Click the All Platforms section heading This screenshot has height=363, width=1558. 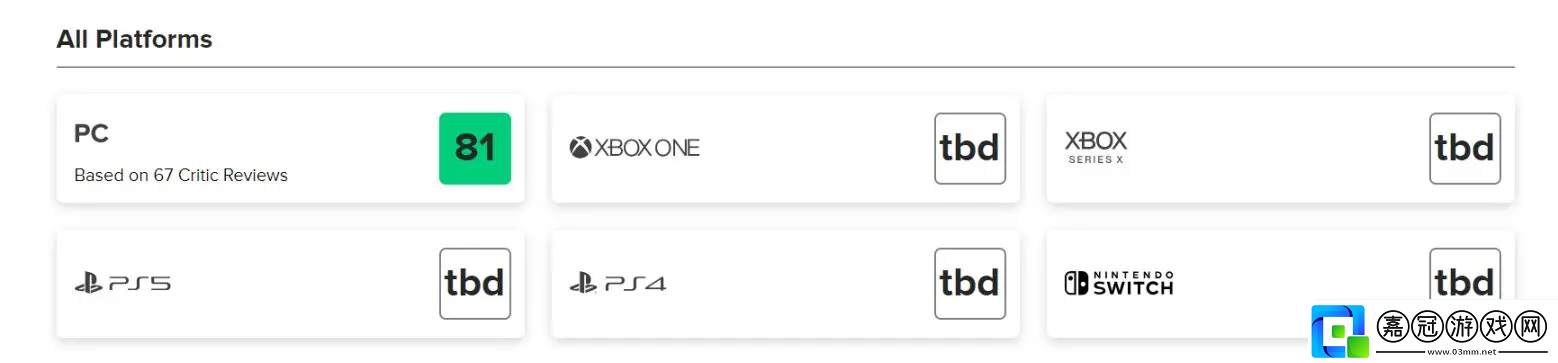tap(134, 39)
